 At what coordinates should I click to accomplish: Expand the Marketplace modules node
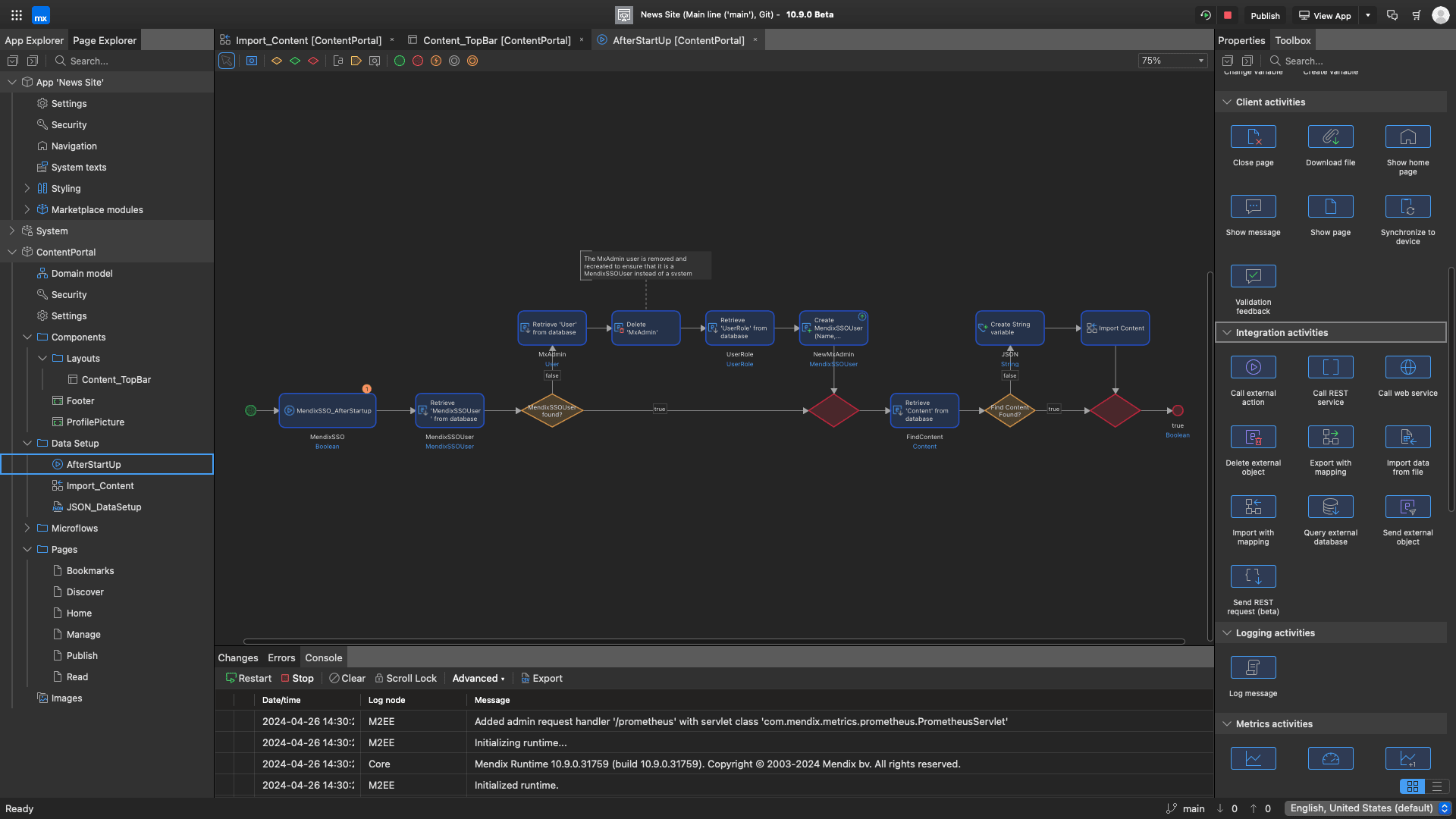point(27,209)
